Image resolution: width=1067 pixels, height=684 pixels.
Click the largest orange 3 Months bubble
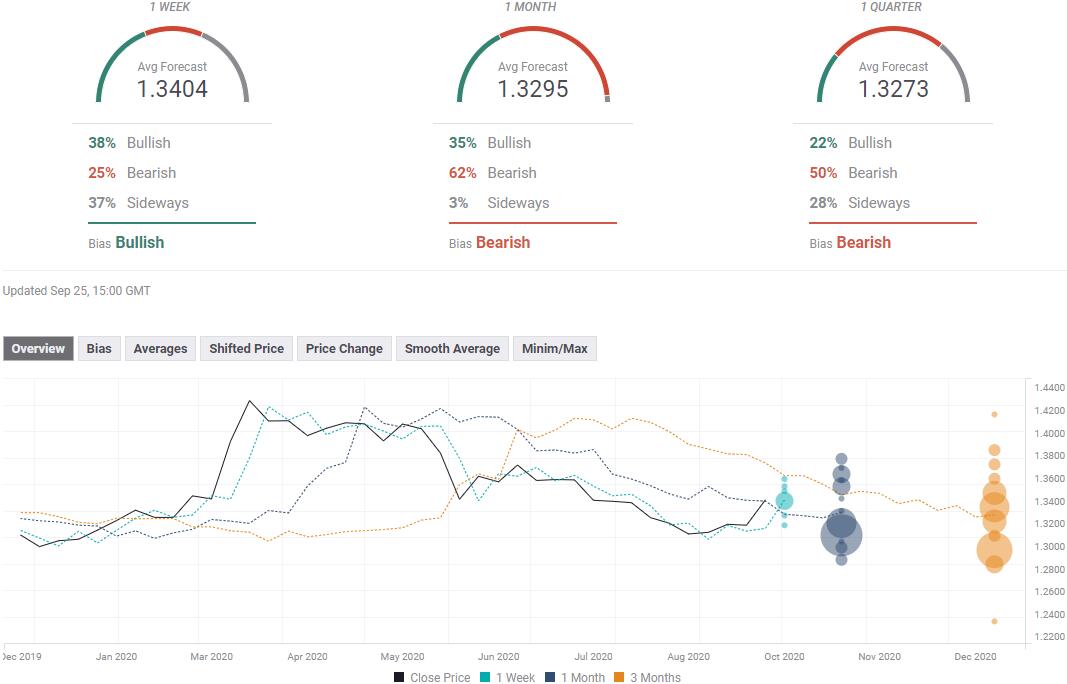click(x=994, y=550)
